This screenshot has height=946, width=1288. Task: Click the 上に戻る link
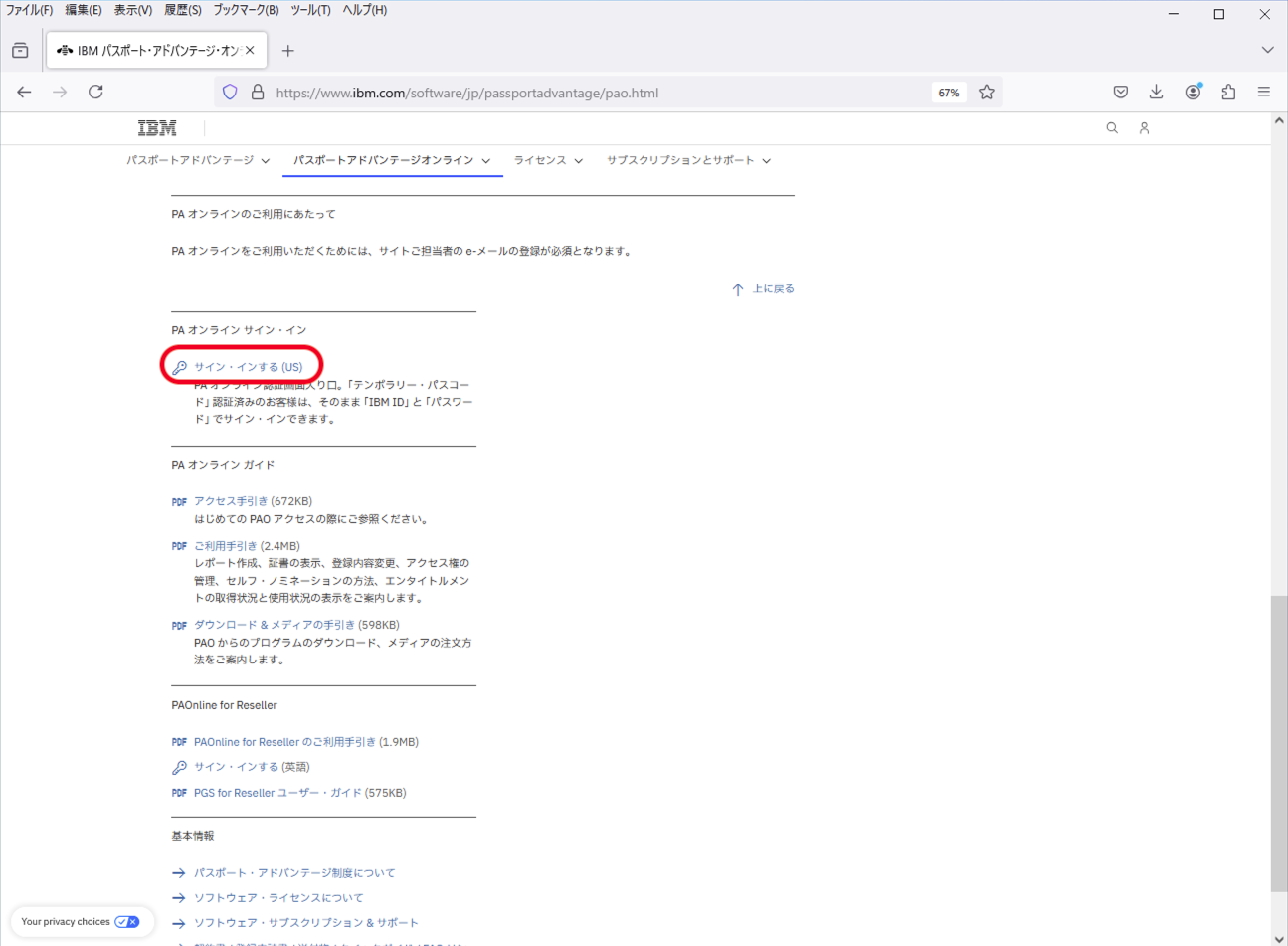point(773,288)
